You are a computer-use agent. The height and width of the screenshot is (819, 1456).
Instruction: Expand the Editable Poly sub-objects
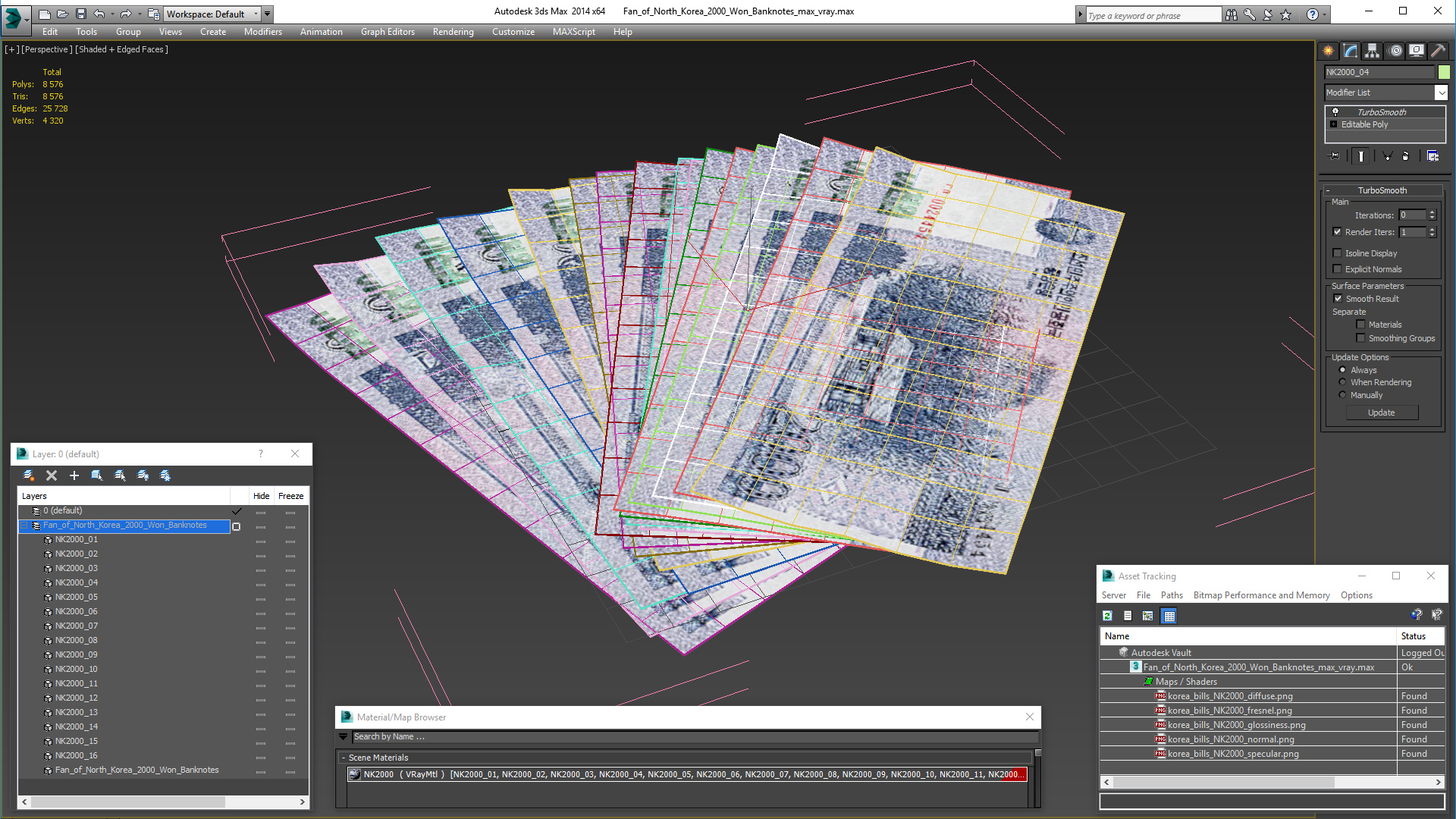[x=1334, y=124]
